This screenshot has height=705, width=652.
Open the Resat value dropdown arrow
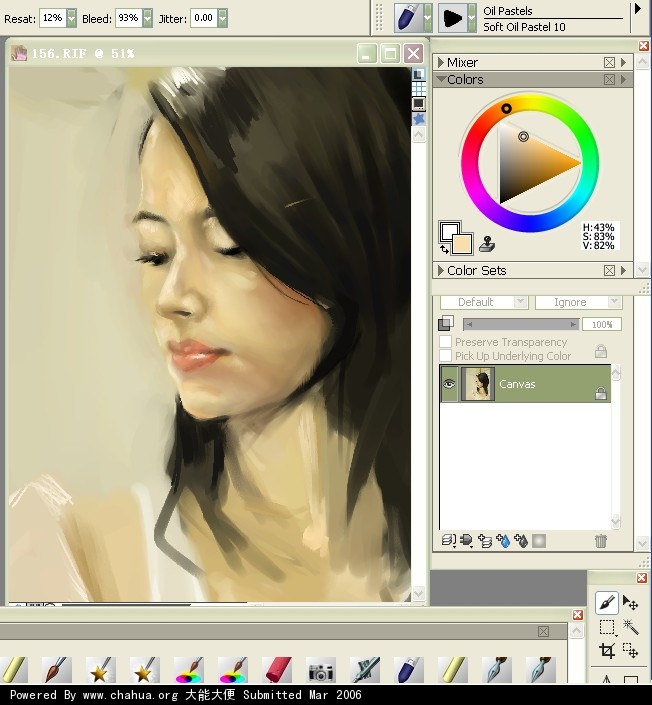pyautogui.click(x=71, y=18)
